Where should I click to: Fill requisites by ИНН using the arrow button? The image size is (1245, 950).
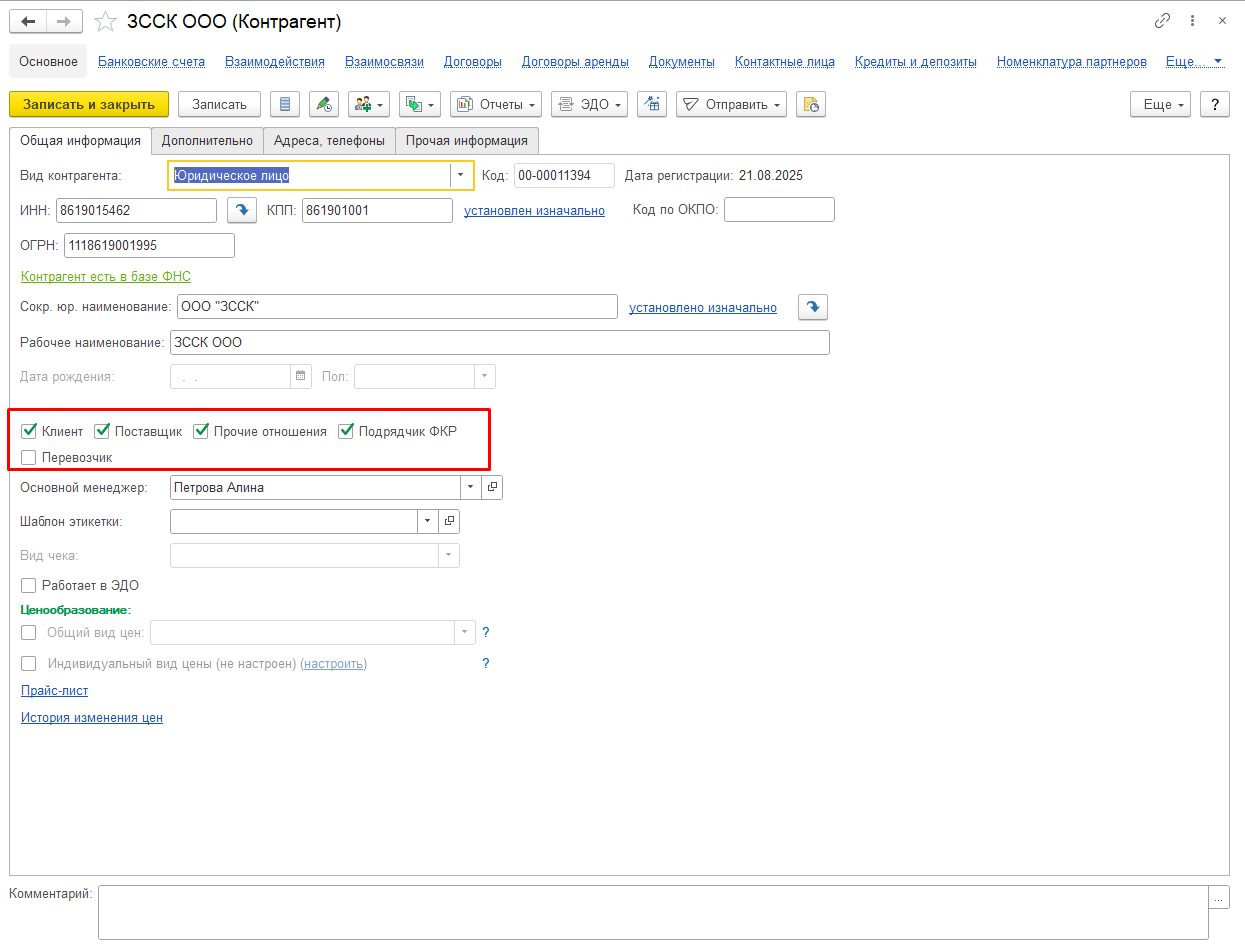point(242,210)
